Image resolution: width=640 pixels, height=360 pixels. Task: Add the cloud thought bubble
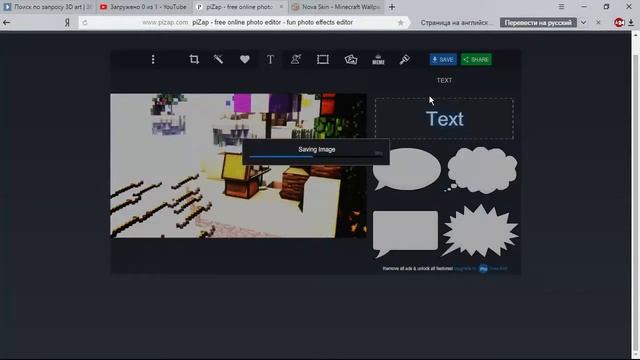pos(482,169)
